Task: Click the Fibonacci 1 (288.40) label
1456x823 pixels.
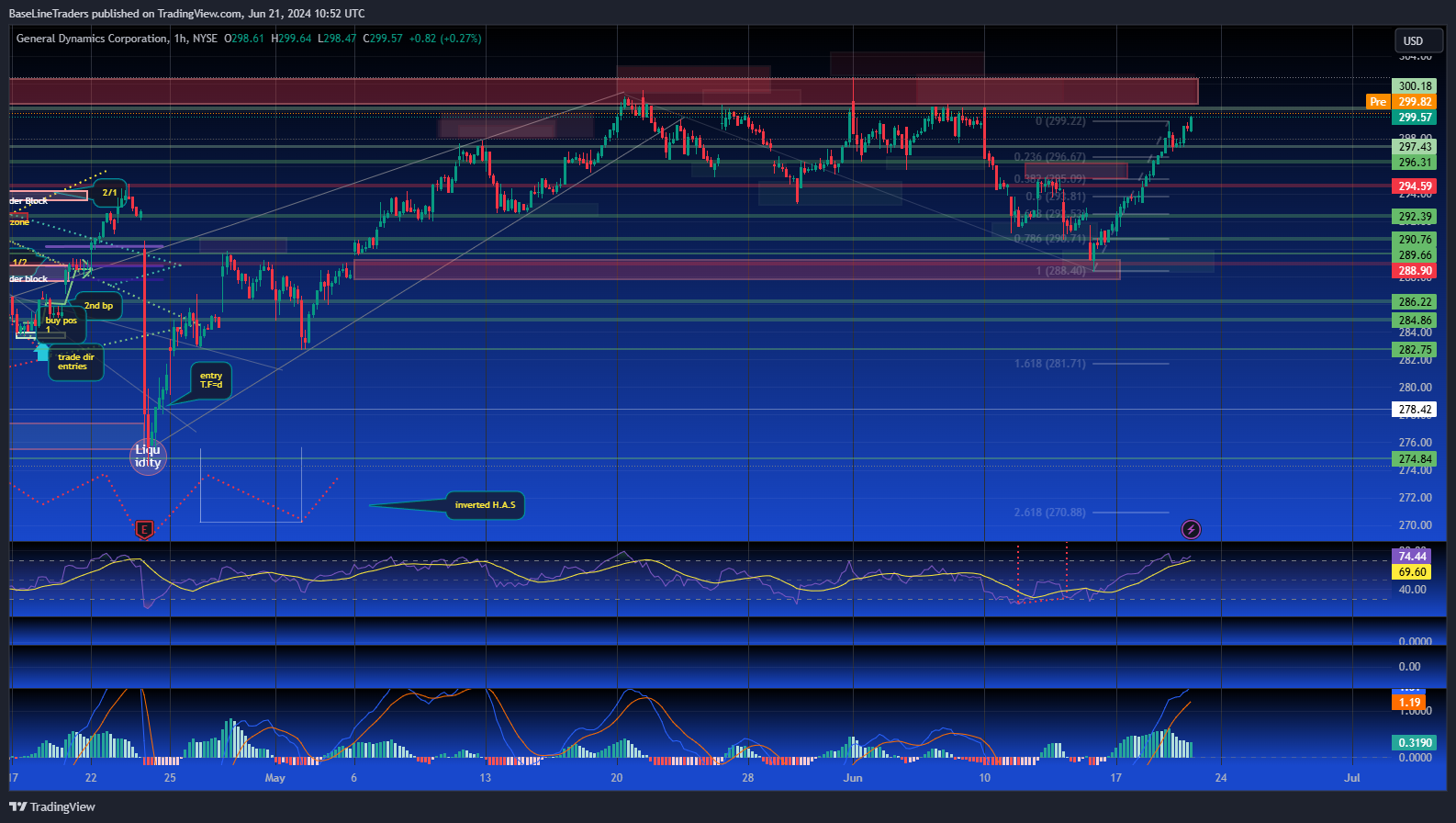Action: click(x=1060, y=271)
